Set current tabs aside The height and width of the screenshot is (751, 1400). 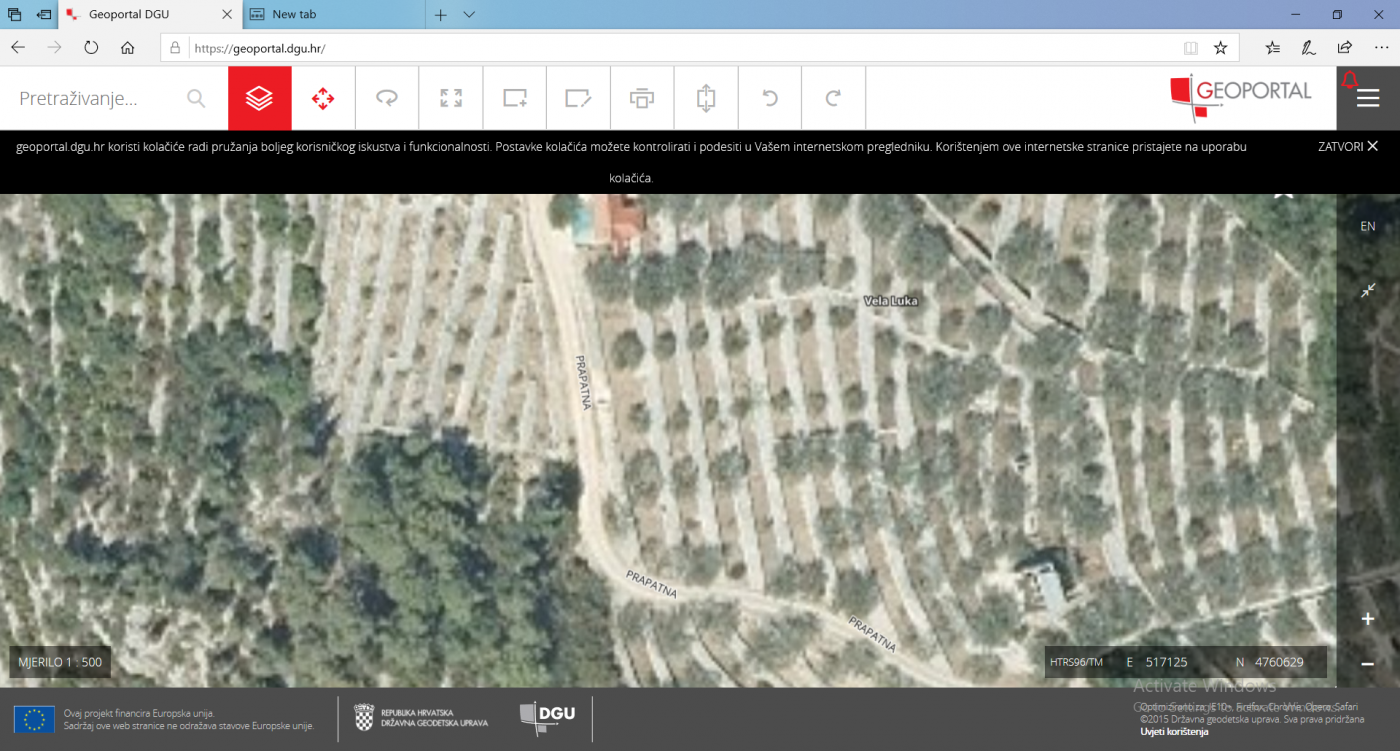pyautogui.click(x=43, y=14)
